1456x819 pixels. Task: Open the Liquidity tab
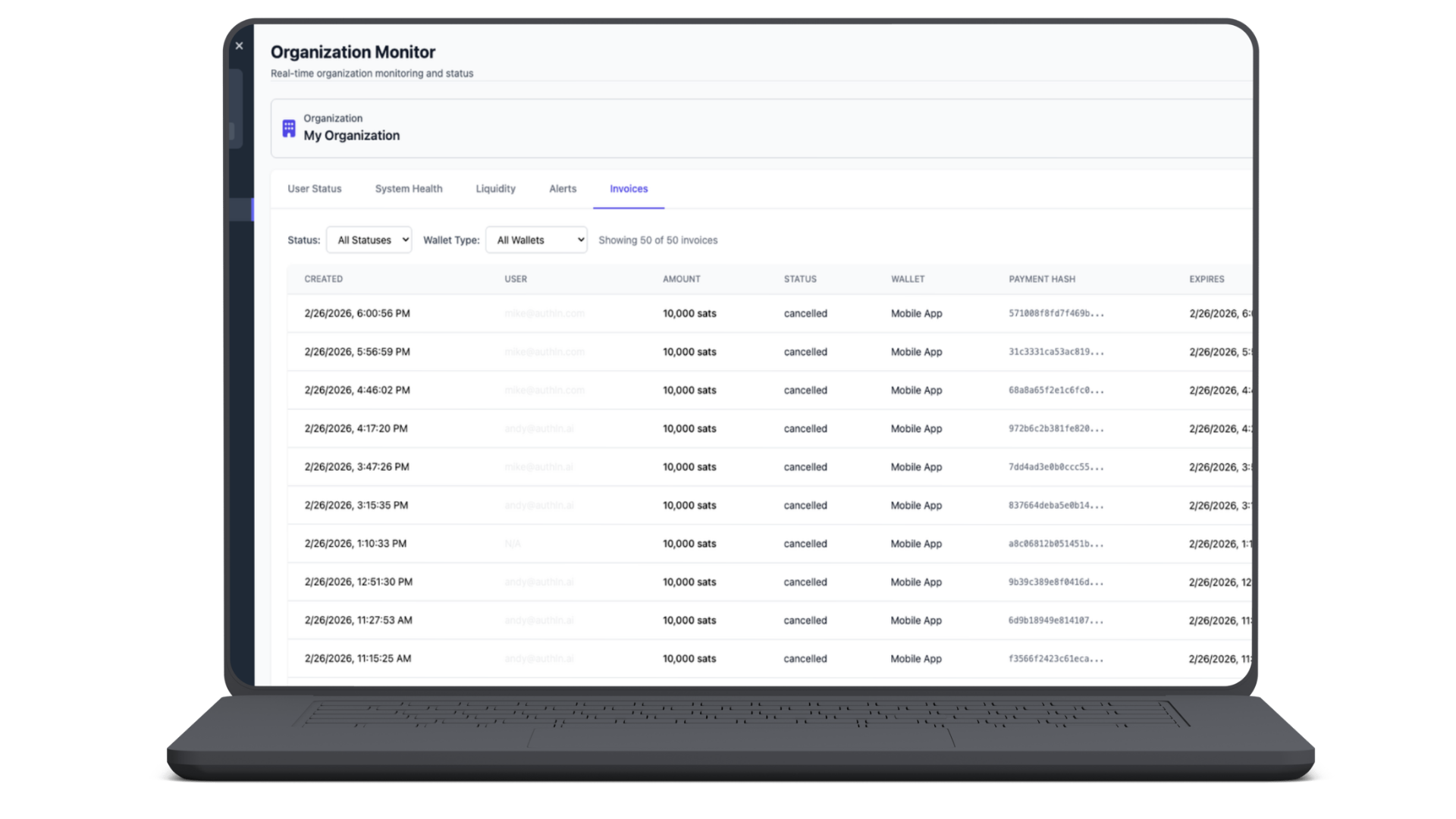coord(495,189)
